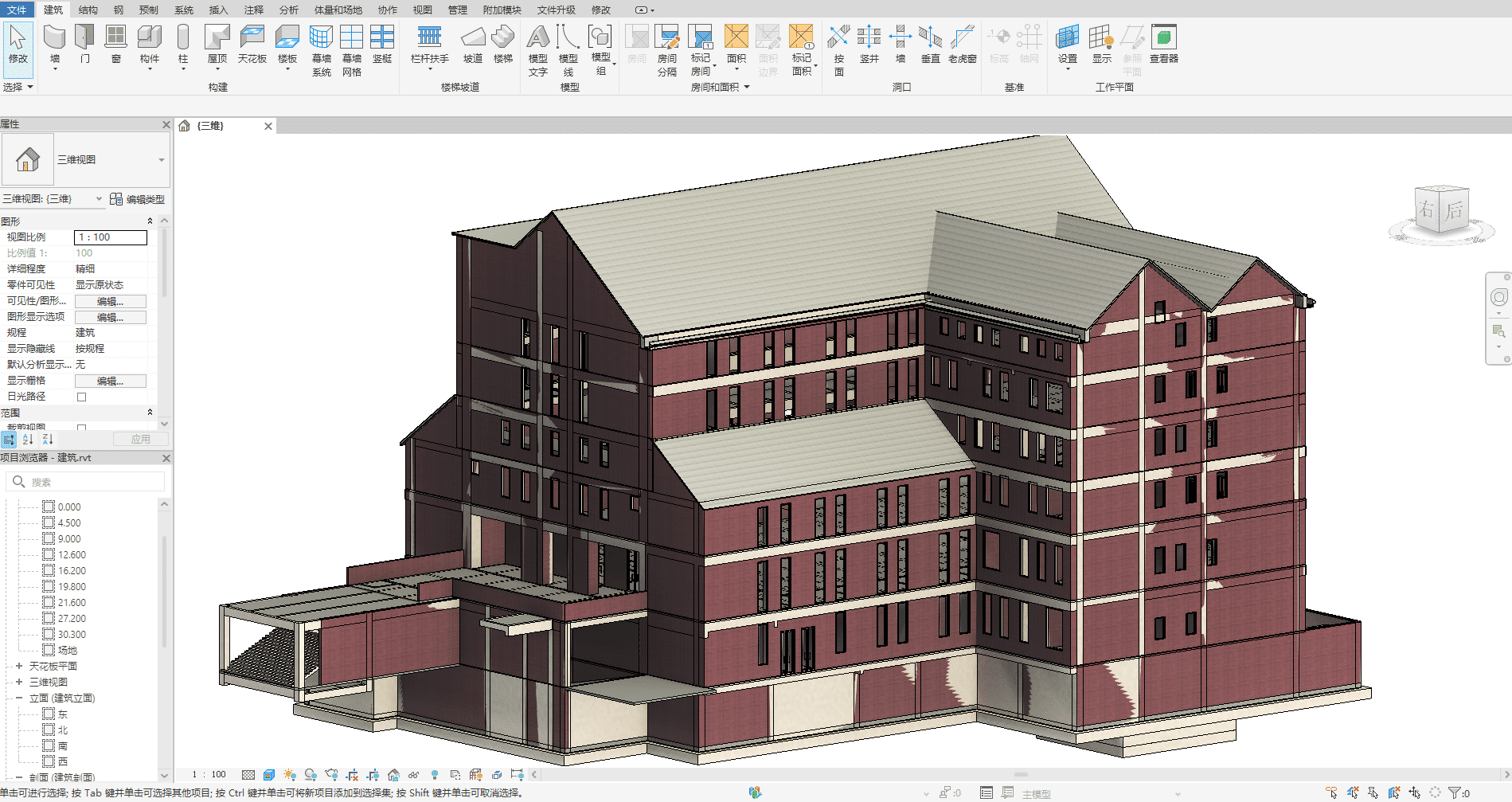Toggle shadows in view control bar

pyautogui.click(x=311, y=775)
